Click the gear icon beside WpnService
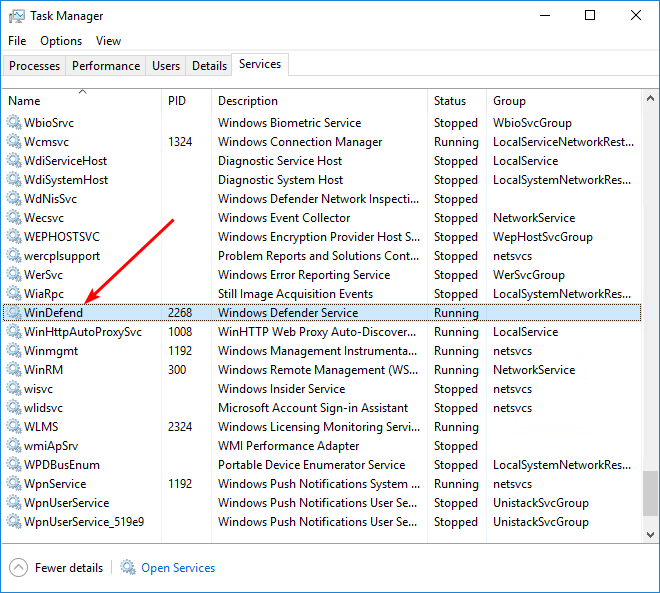 (x=14, y=484)
